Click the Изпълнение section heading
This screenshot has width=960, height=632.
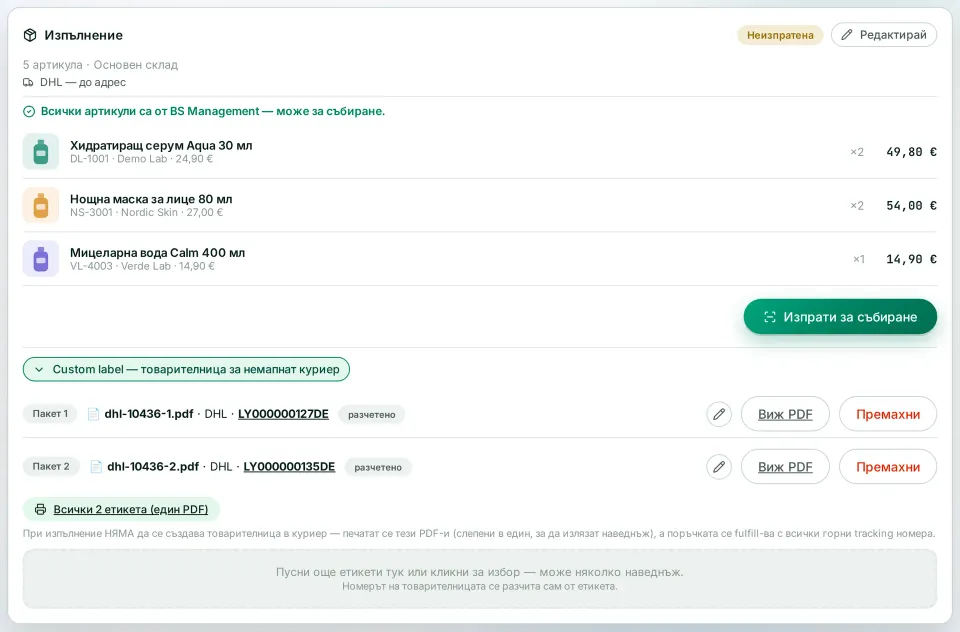click(83, 36)
